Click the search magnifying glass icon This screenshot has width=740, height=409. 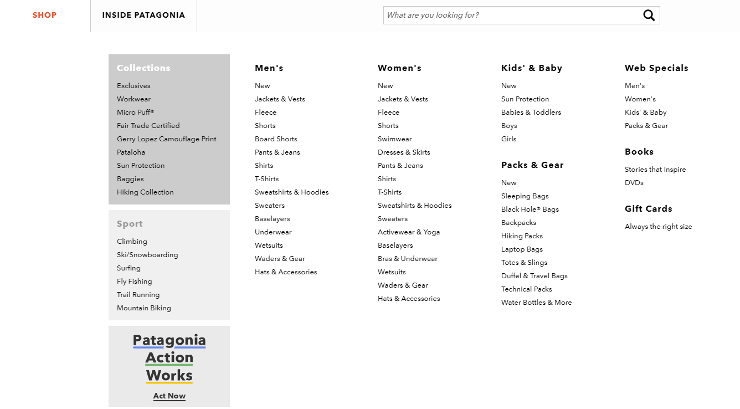(x=648, y=15)
